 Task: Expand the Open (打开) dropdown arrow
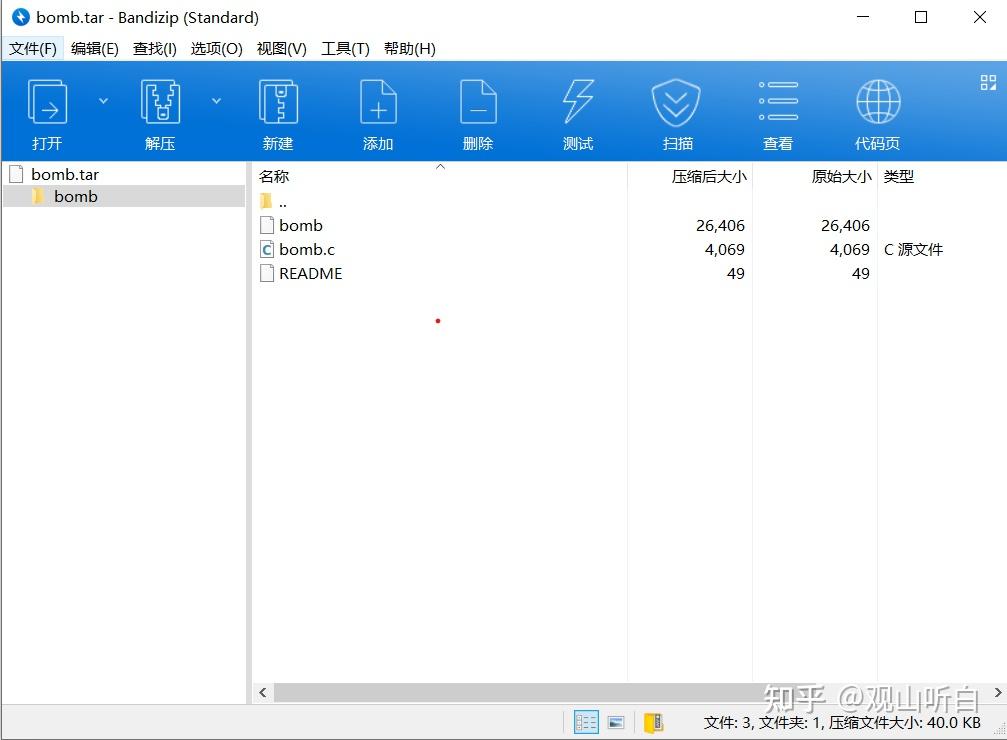tap(103, 101)
